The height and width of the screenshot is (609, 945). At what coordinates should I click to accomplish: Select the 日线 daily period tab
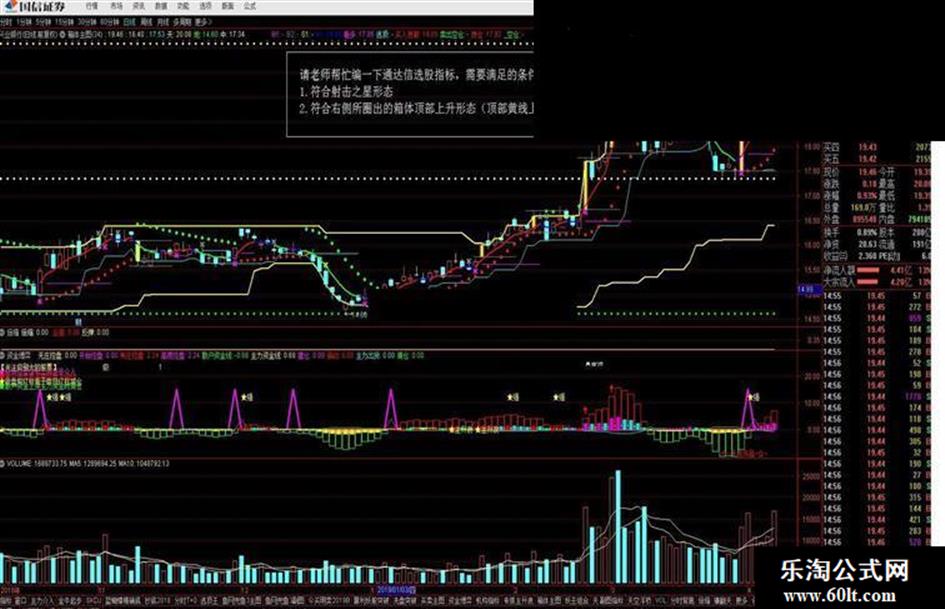pos(130,22)
